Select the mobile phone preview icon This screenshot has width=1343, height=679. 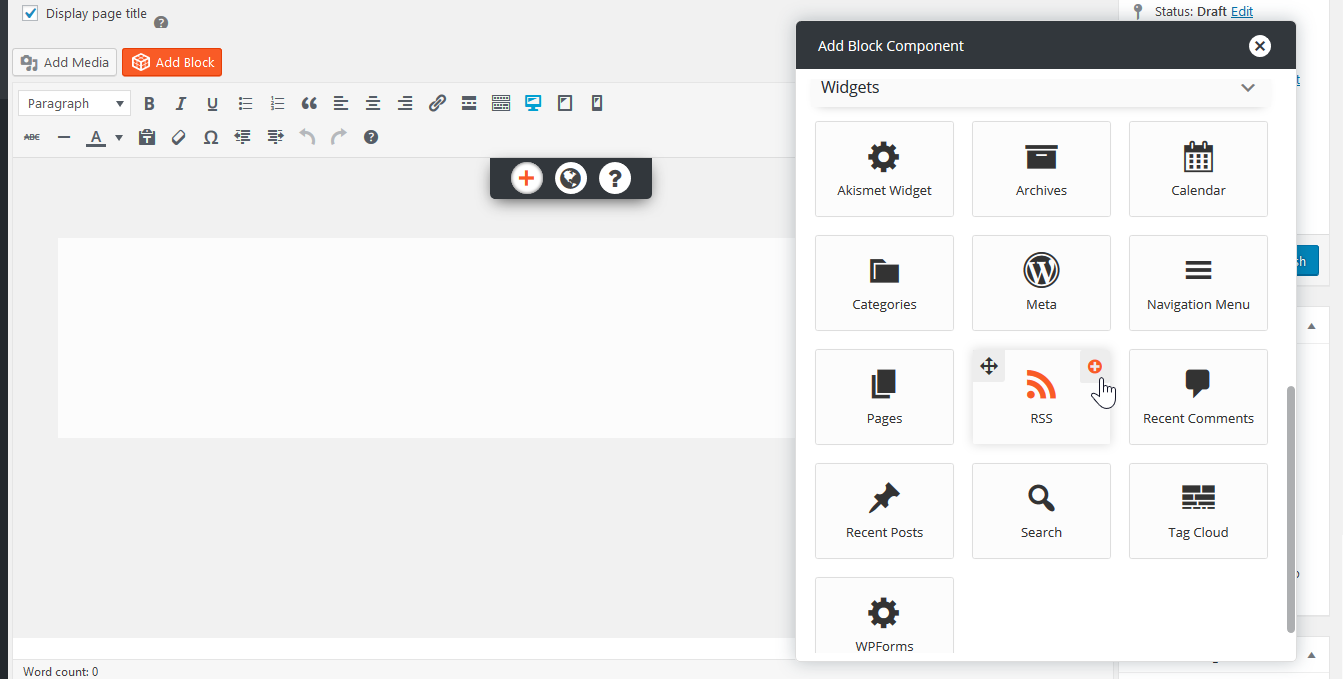click(597, 103)
